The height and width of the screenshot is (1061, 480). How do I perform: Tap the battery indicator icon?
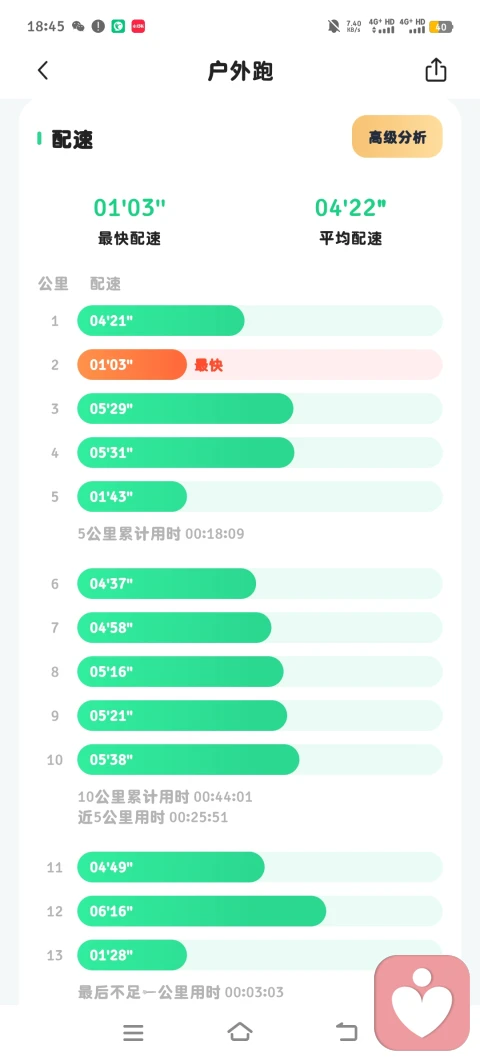[441, 26]
